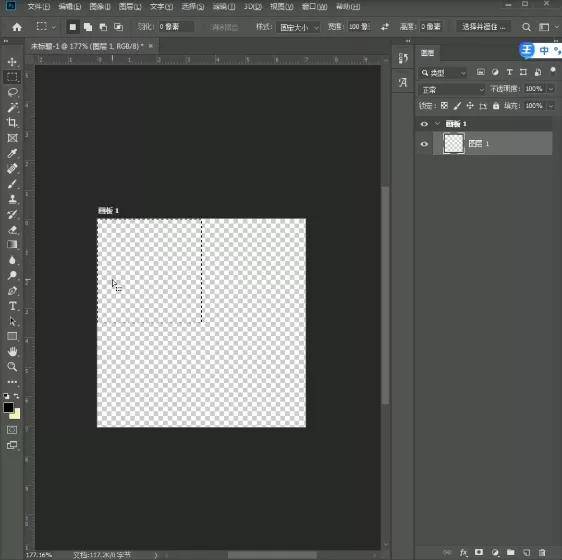The height and width of the screenshot is (560, 562).
Task: Open the Edit Toolbar three-dots menu
Action: [x=12, y=382]
